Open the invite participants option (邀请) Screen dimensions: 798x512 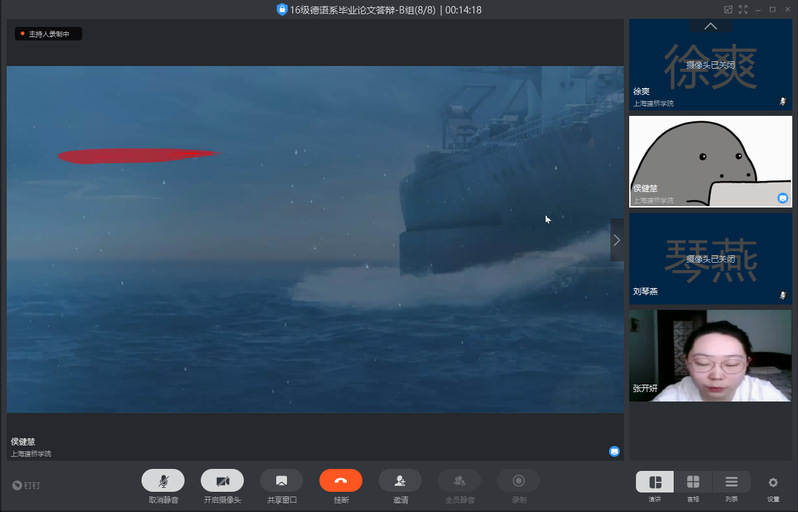400,481
